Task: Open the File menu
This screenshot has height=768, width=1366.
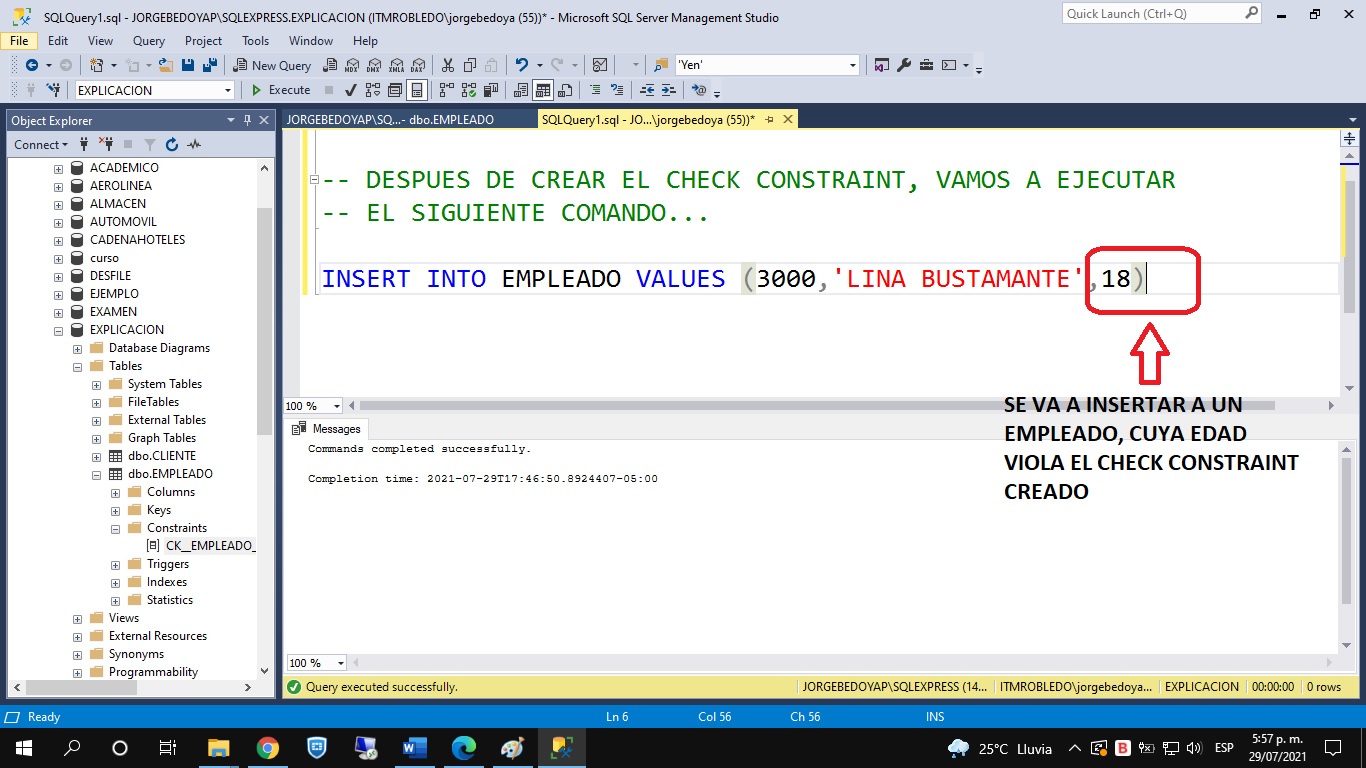Action: pos(19,41)
